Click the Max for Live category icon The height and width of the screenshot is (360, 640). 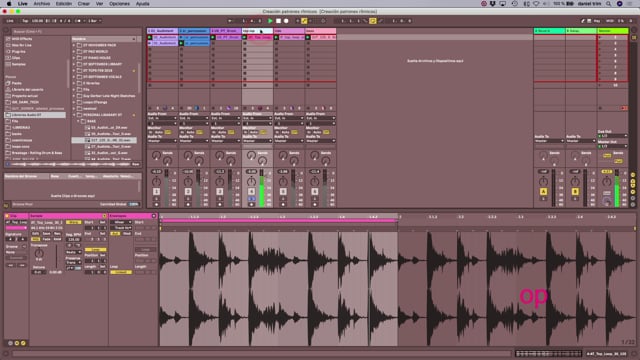[x=8, y=45]
